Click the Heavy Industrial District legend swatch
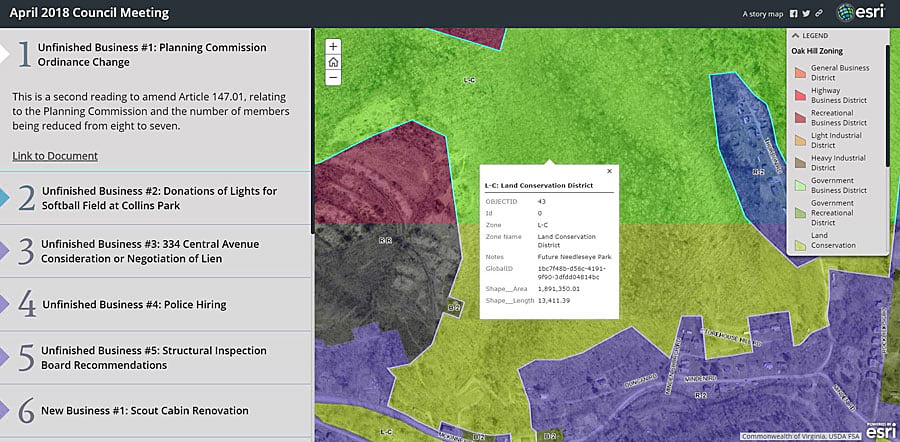The height and width of the screenshot is (442, 900). click(800, 162)
